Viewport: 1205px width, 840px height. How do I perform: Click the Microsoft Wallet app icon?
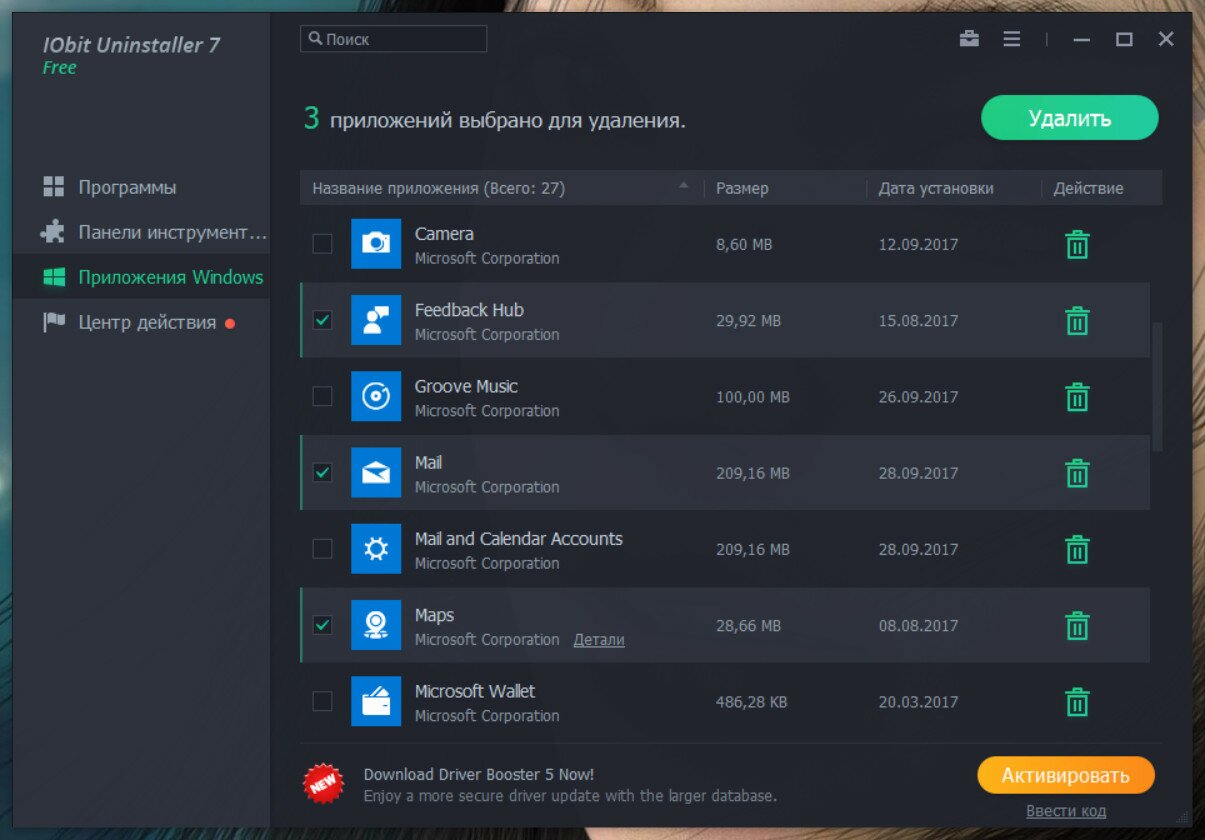(x=376, y=701)
